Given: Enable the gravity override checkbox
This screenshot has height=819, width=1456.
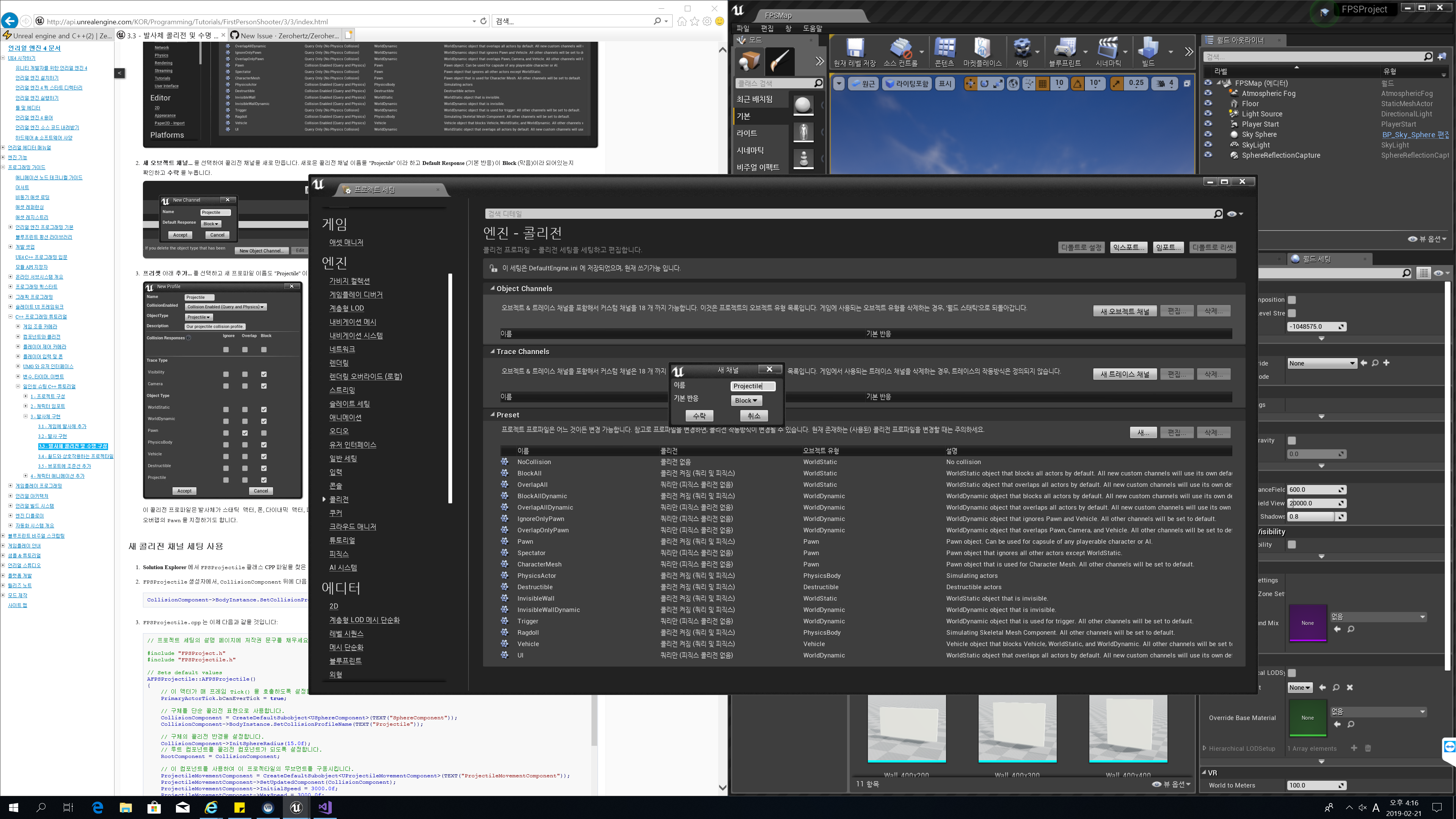Looking at the screenshot, I should (1291, 440).
